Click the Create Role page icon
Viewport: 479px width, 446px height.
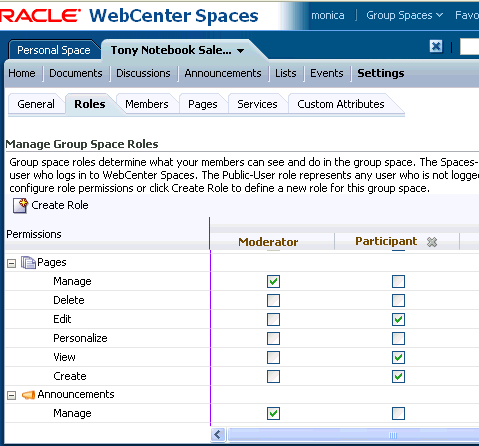coord(20,205)
